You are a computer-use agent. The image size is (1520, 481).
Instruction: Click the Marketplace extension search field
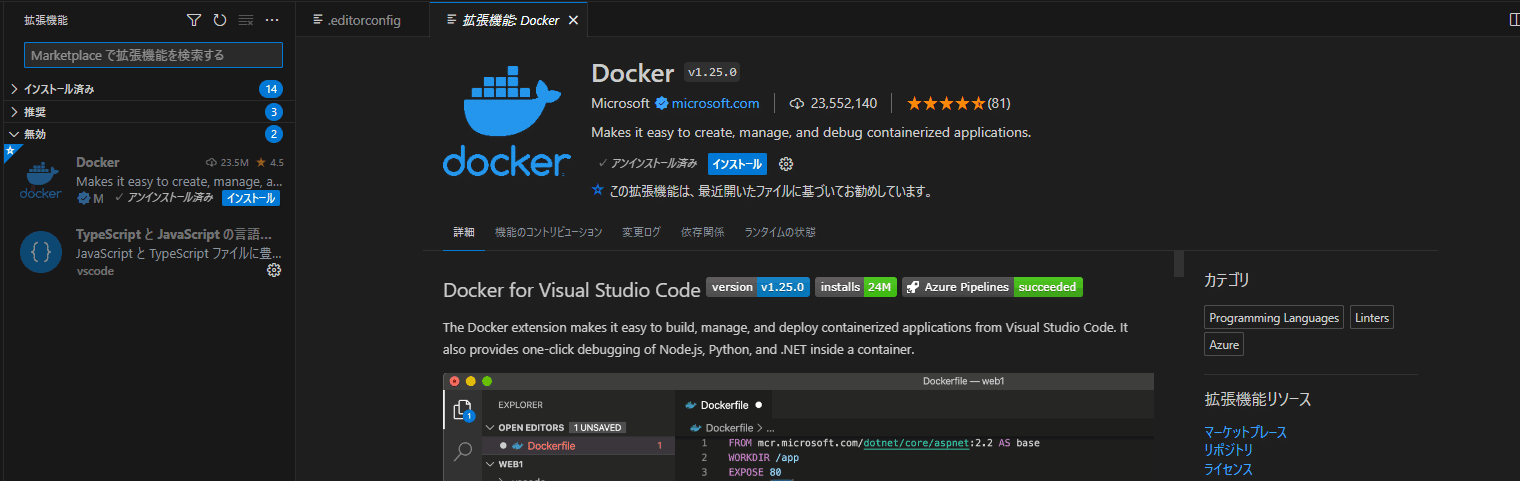pyautogui.click(x=153, y=55)
